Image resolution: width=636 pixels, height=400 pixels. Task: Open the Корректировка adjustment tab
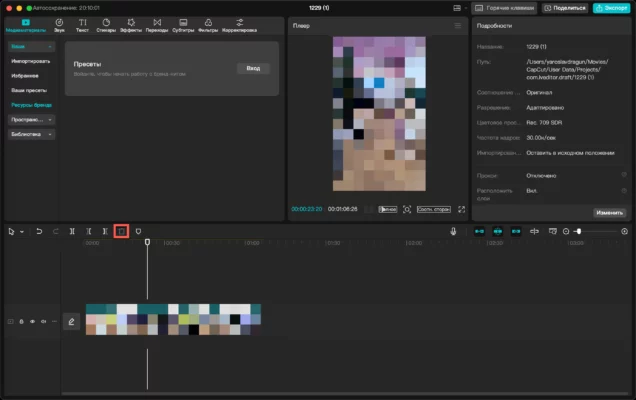pyautogui.click(x=239, y=26)
